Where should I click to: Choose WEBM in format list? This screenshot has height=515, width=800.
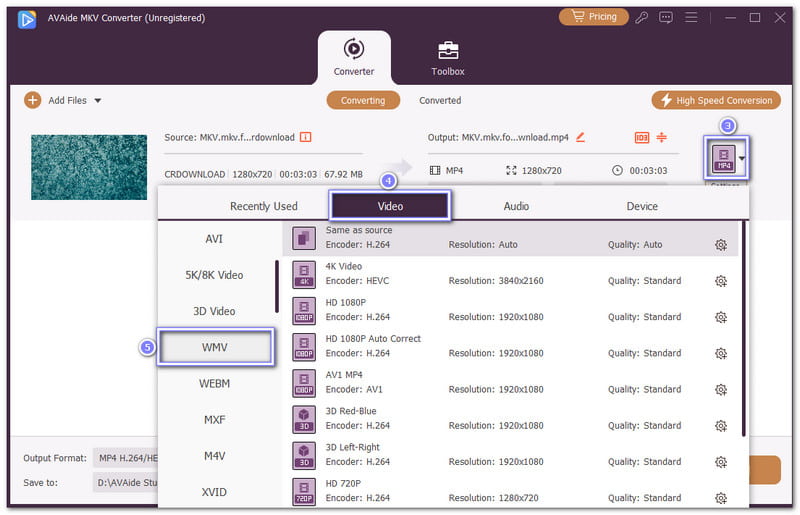click(x=214, y=383)
